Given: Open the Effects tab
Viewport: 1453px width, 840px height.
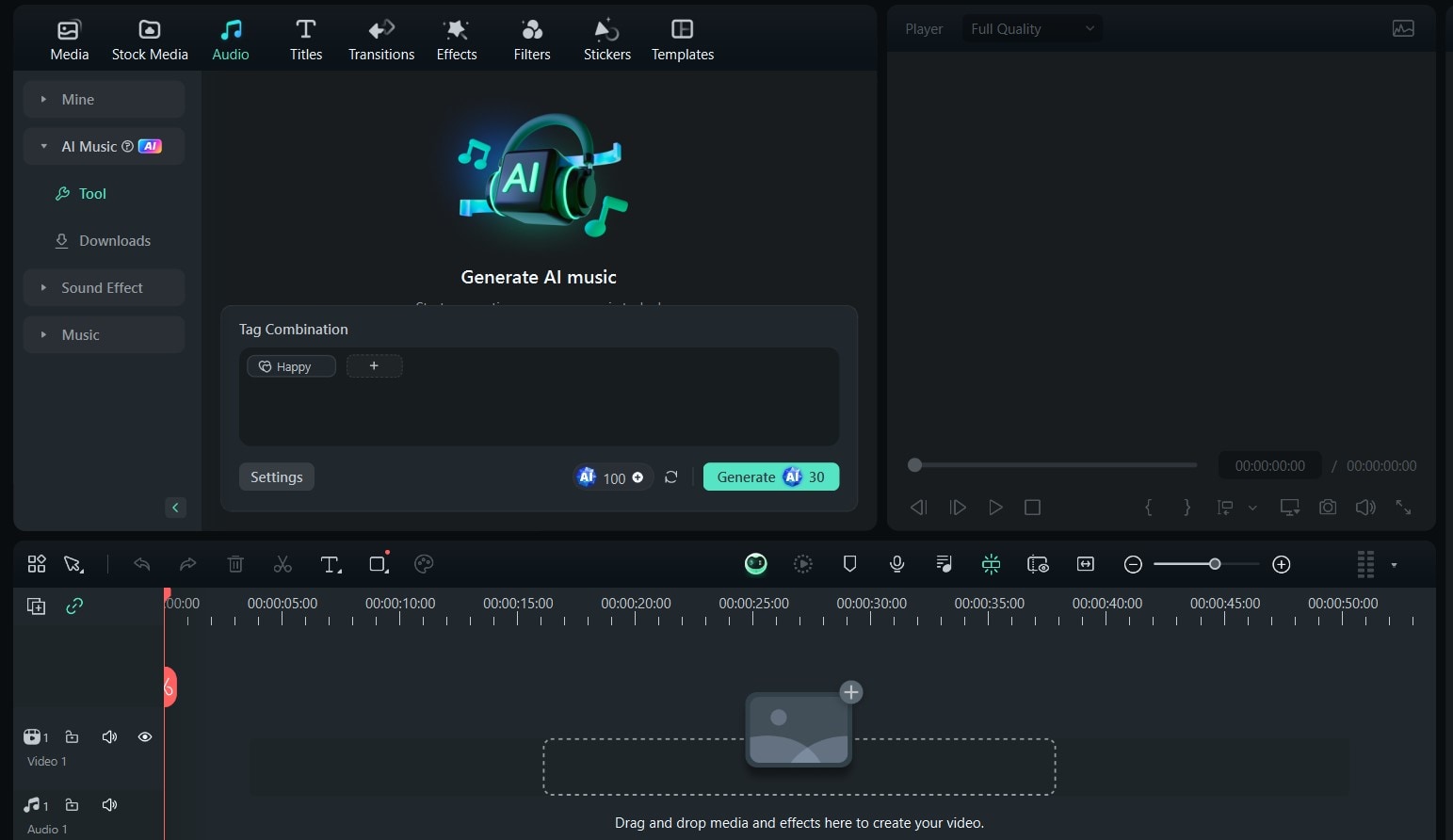Looking at the screenshot, I should pyautogui.click(x=457, y=40).
